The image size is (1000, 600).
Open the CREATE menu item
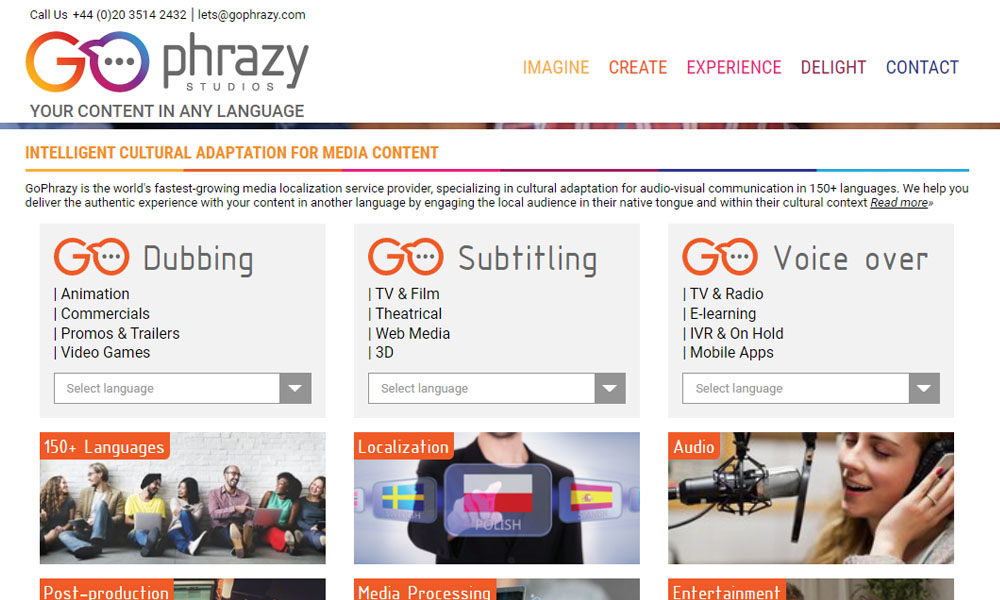[x=638, y=67]
